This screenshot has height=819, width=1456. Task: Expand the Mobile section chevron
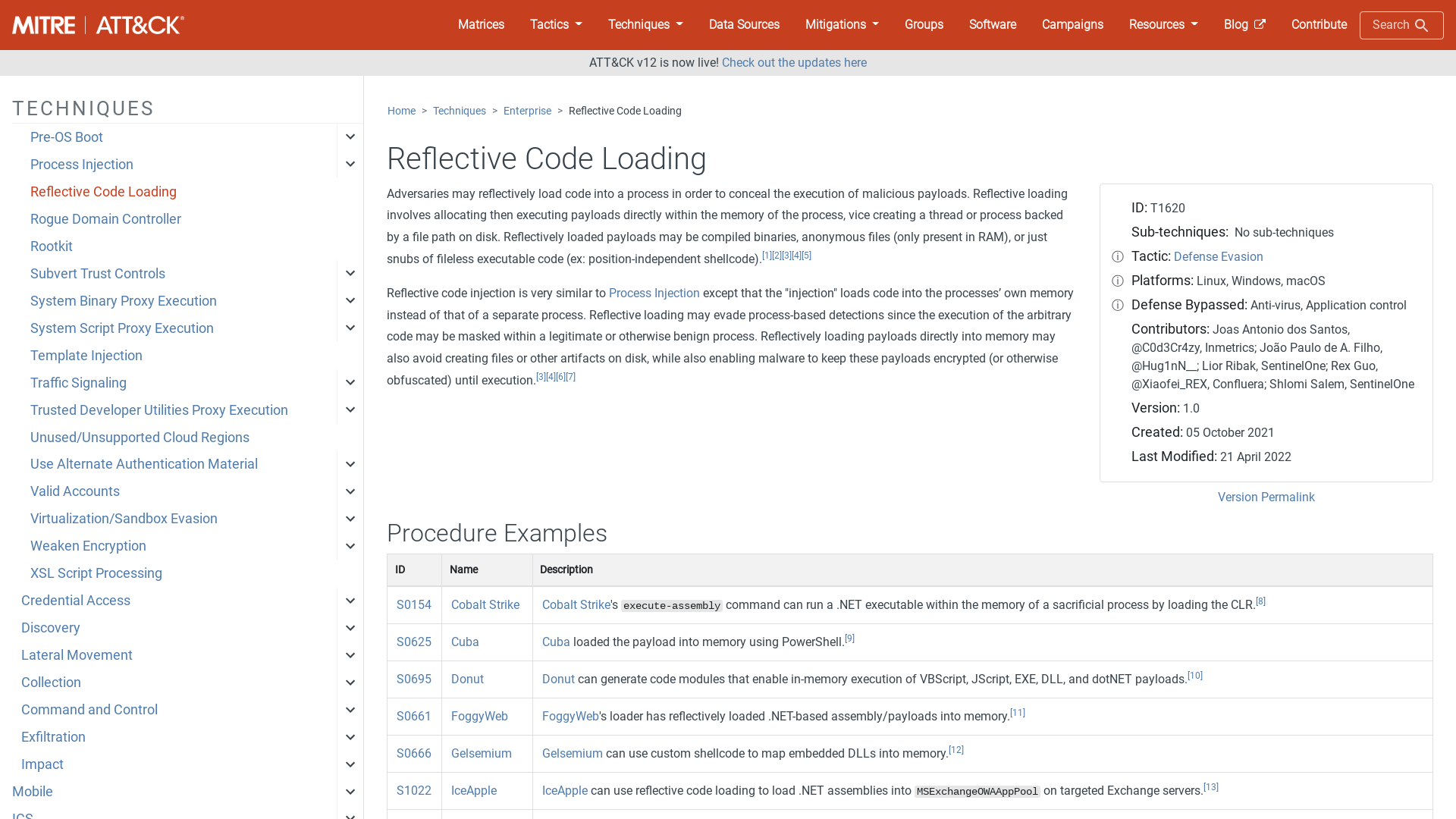click(x=350, y=792)
